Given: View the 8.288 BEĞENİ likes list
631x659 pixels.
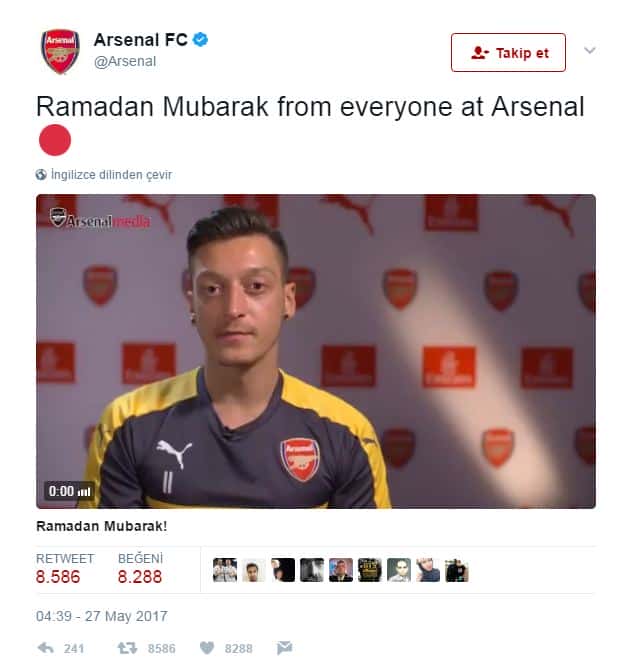Looking at the screenshot, I should pyautogui.click(x=140, y=577).
